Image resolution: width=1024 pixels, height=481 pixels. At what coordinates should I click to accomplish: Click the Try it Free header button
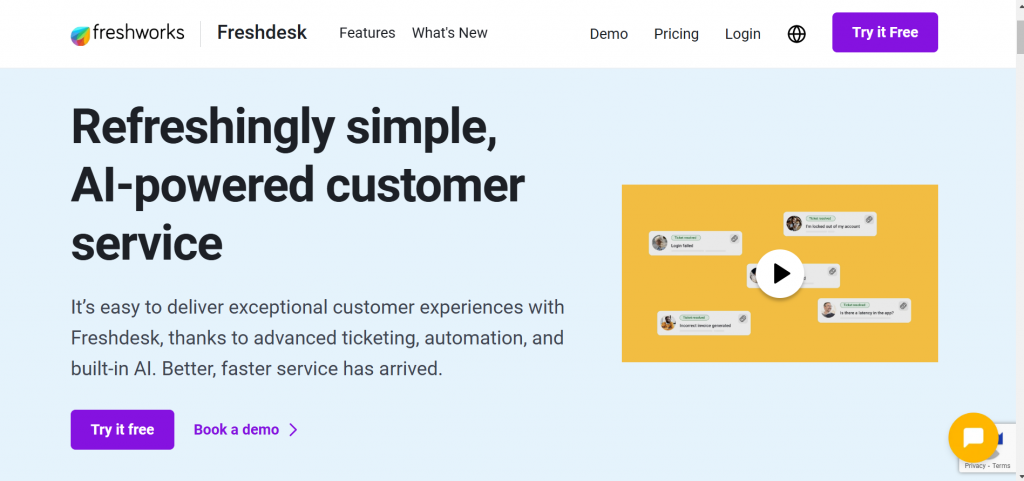tap(885, 32)
